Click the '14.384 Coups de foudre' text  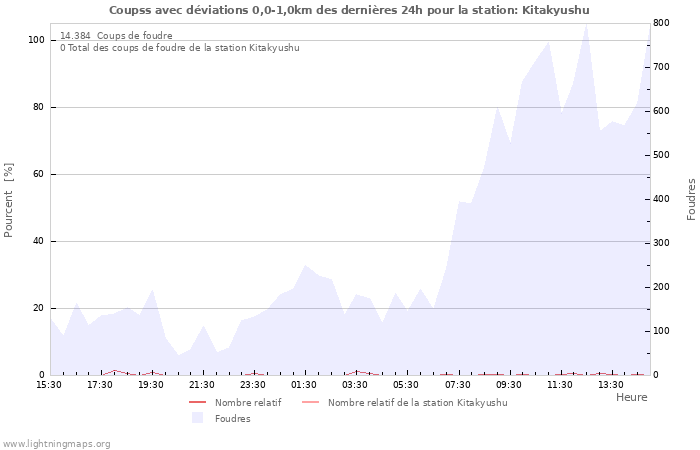[x=116, y=36]
